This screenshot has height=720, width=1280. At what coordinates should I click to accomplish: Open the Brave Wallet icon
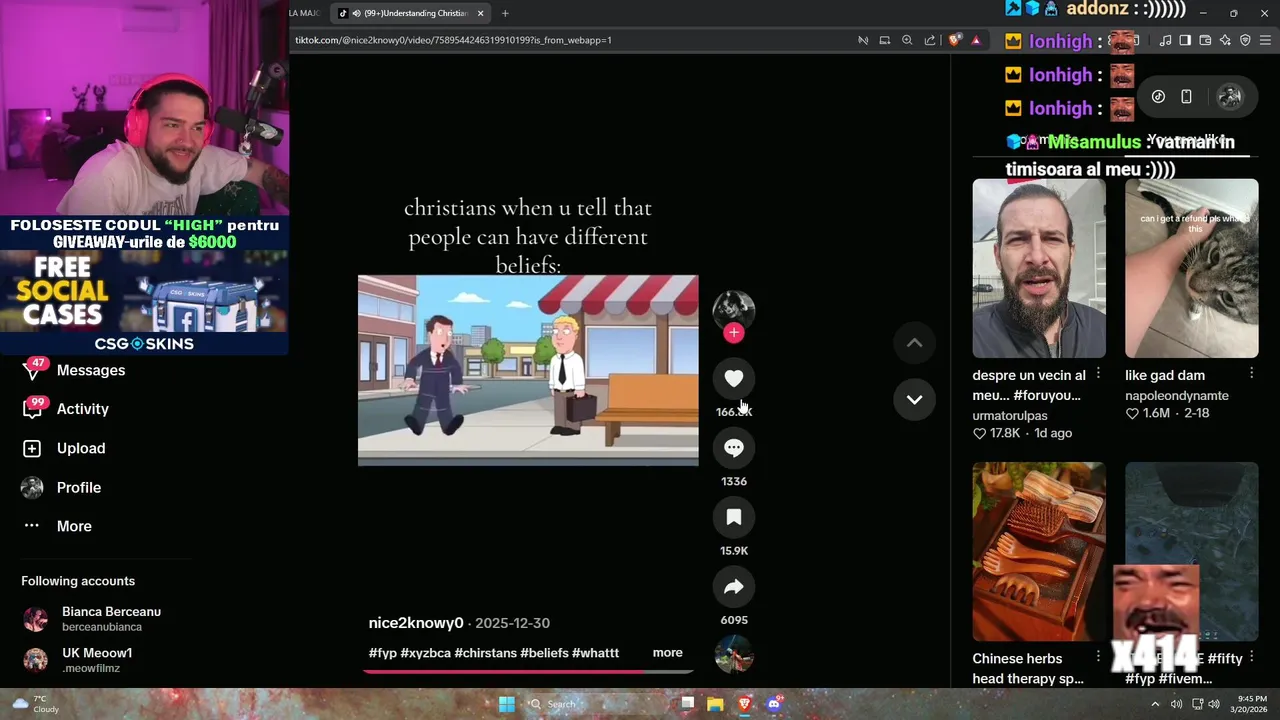pyautogui.click(x=1205, y=40)
